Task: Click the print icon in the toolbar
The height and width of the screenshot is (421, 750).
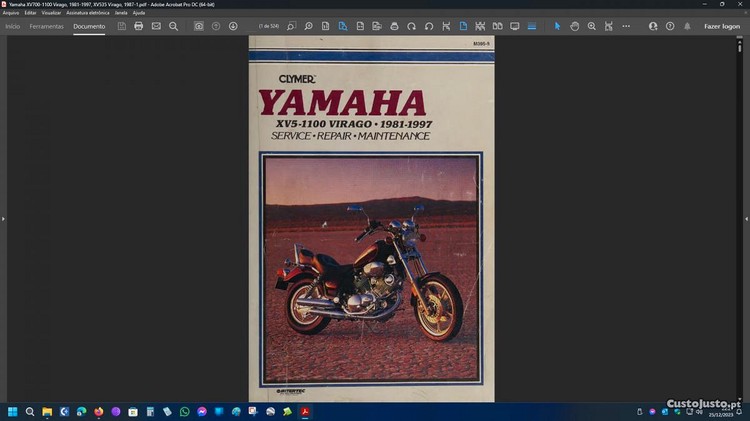Action: tap(139, 26)
